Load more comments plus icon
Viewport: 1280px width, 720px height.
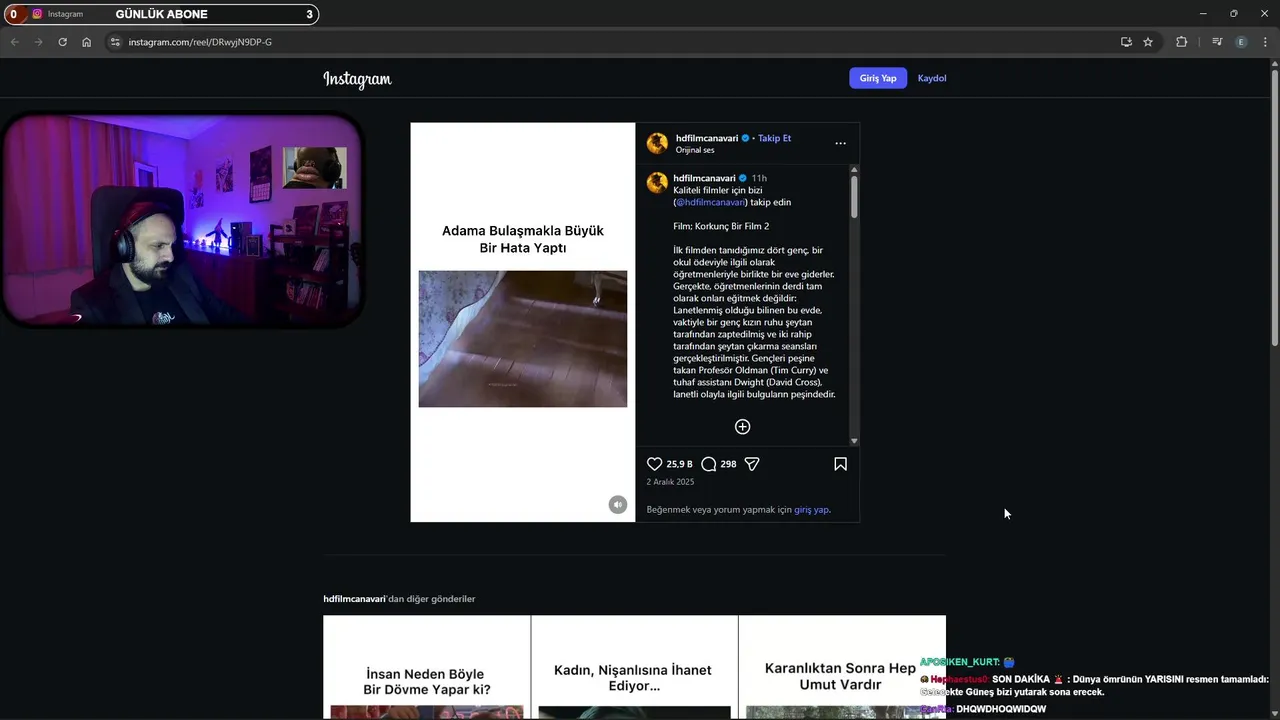coord(742,427)
